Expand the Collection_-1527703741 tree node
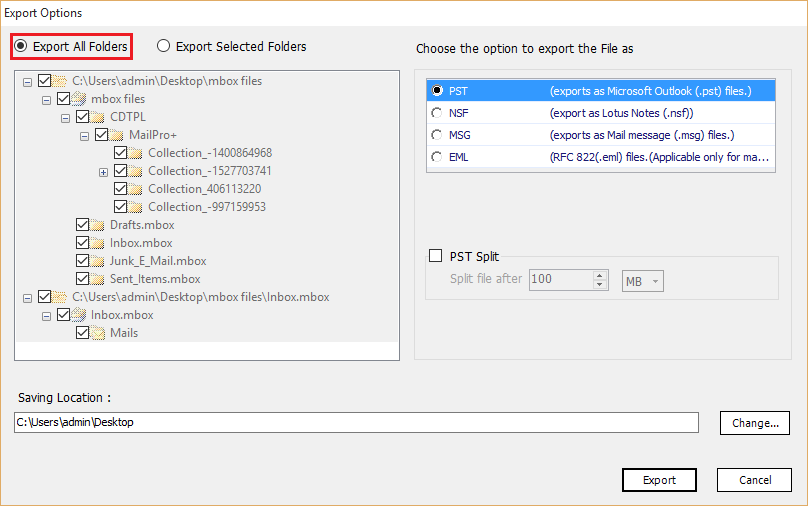The height and width of the screenshot is (506, 808). (x=103, y=171)
